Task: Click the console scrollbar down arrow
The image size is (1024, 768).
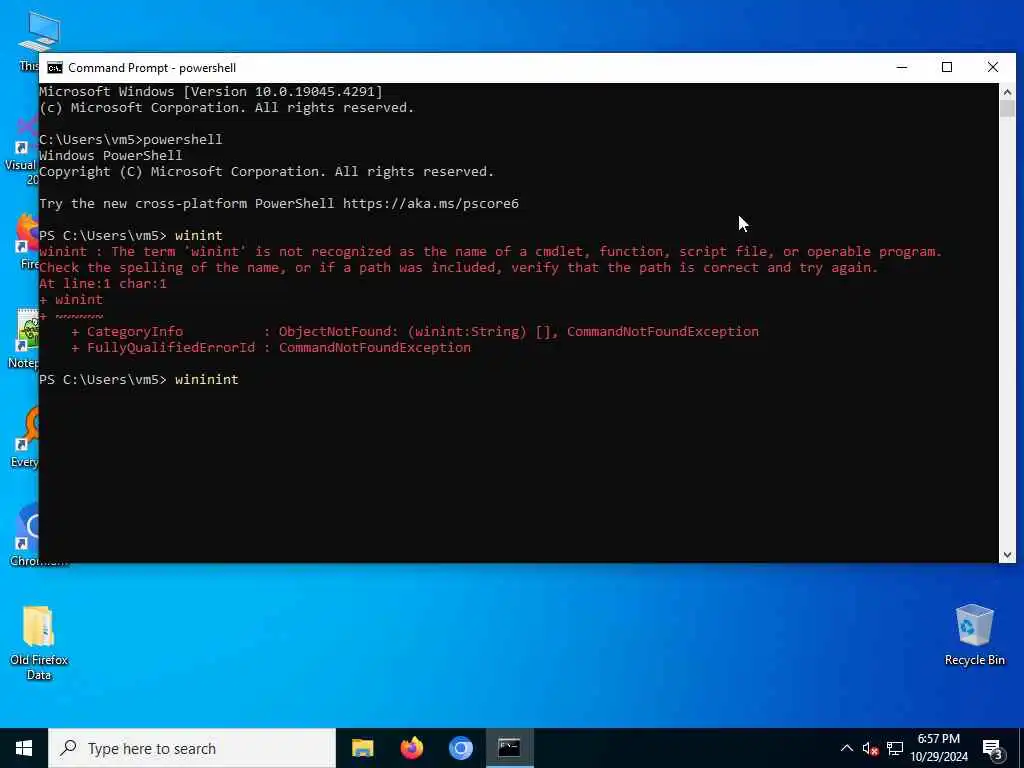Action: tap(1007, 554)
